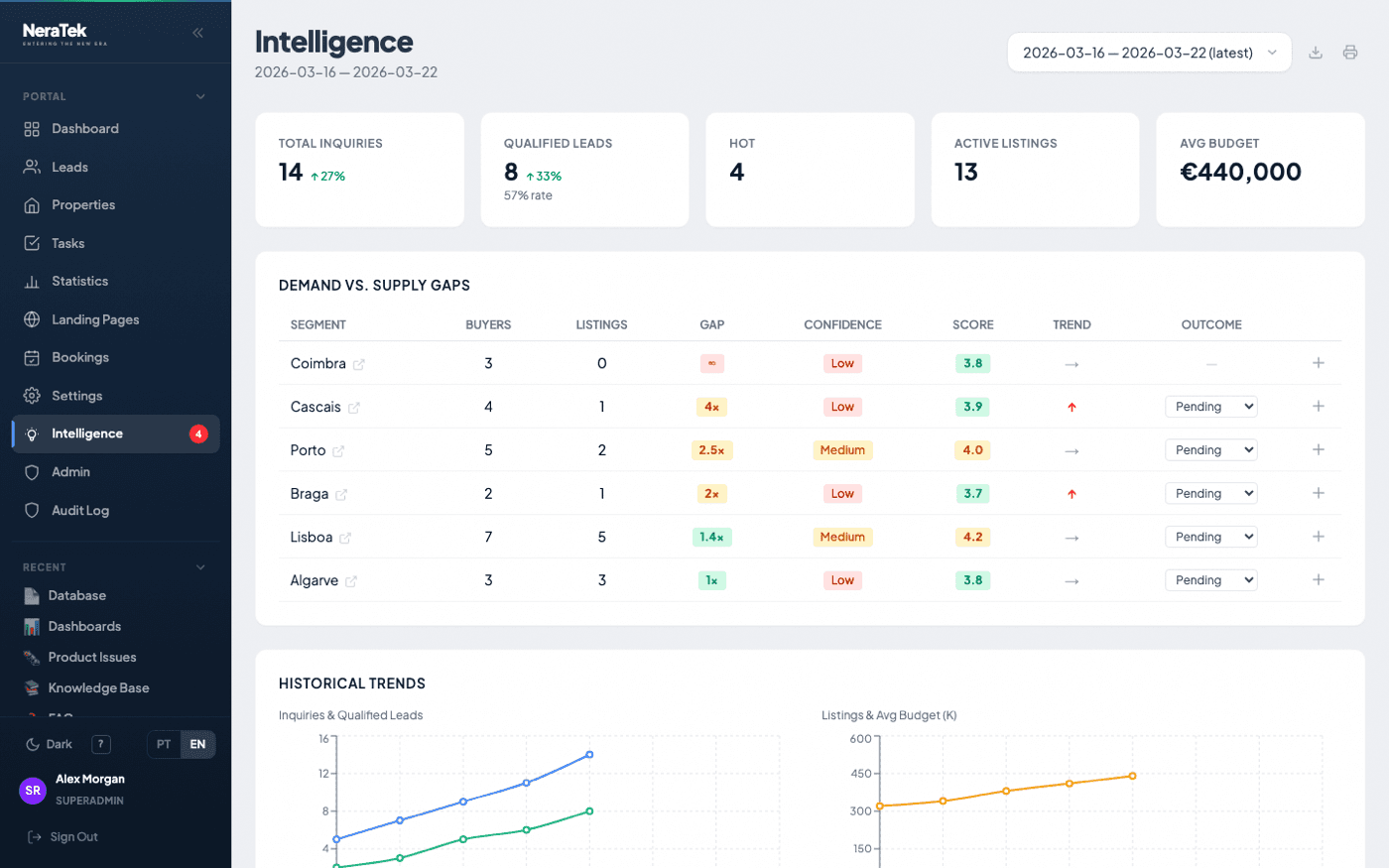This screenshot has width=1389, height=868.
Task: Open Porto's external link icon
Action: (341, 450)
